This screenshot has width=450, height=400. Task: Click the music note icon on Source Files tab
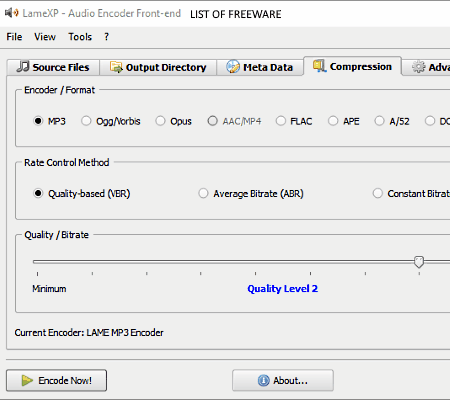click(23, 66)
